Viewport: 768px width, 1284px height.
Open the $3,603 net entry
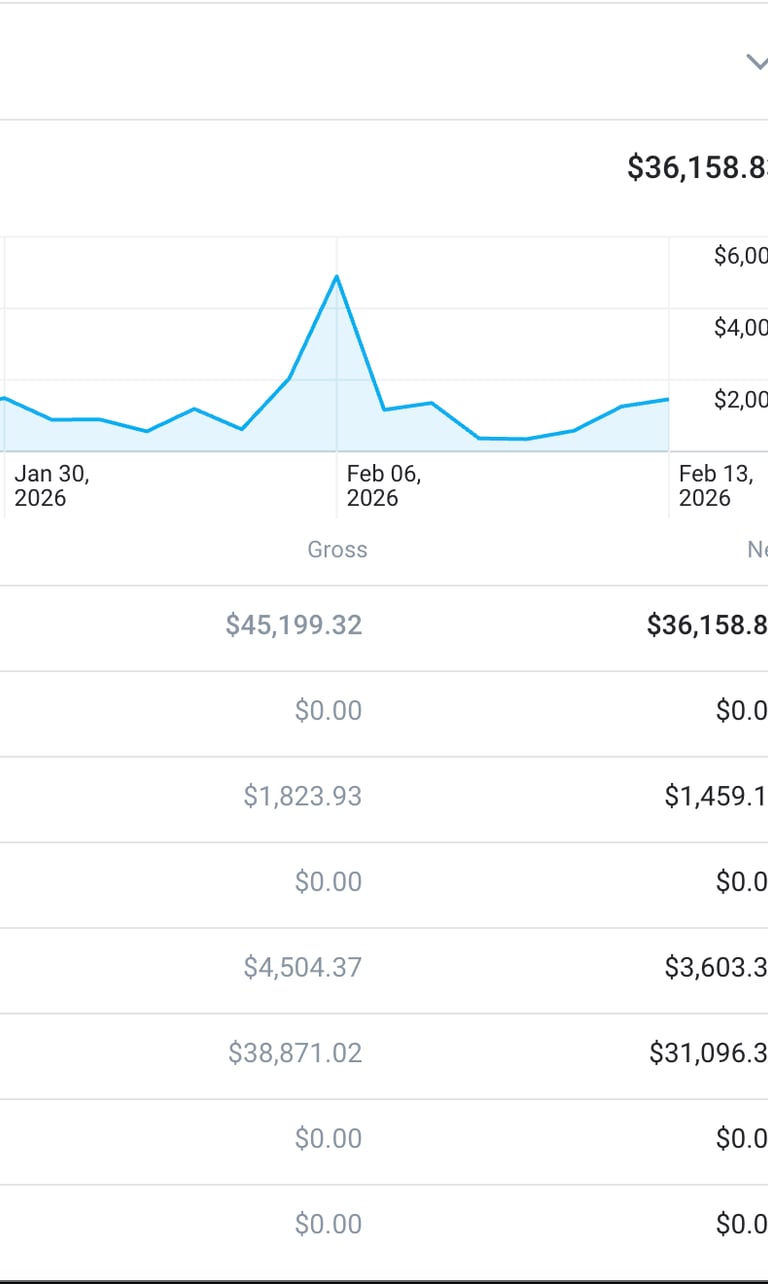pyautogui.click(x=716, y=968)
